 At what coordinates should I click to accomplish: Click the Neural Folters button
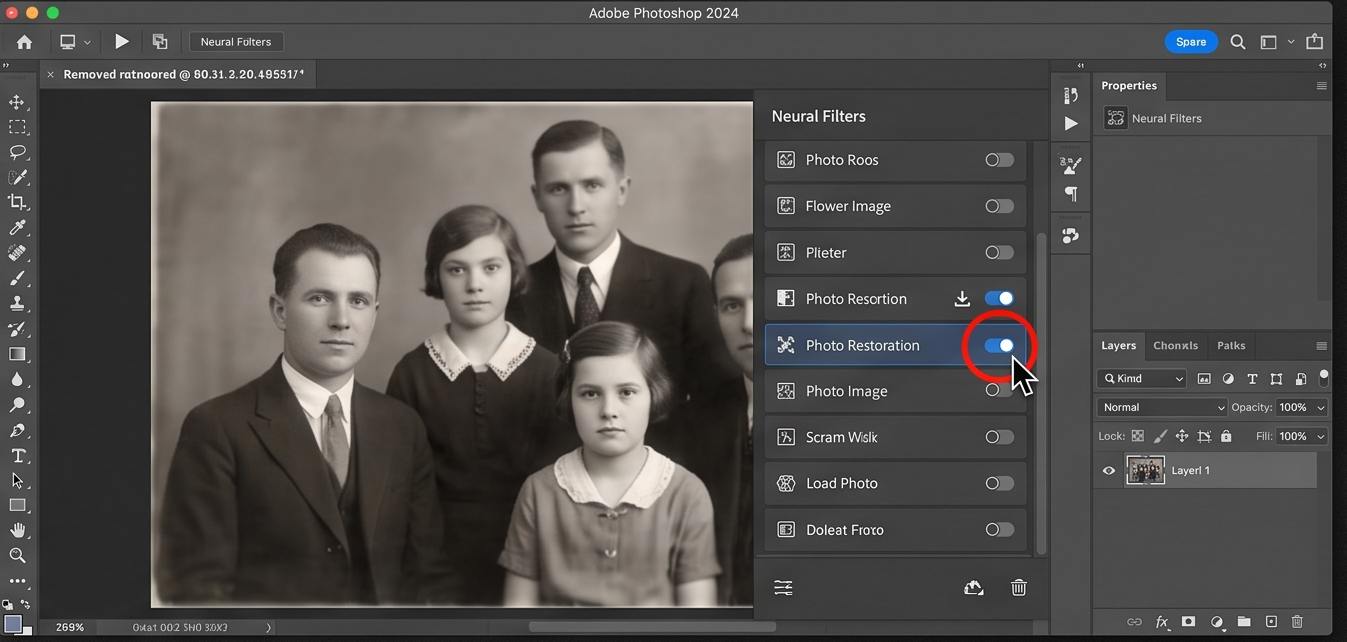coord(236,42)
